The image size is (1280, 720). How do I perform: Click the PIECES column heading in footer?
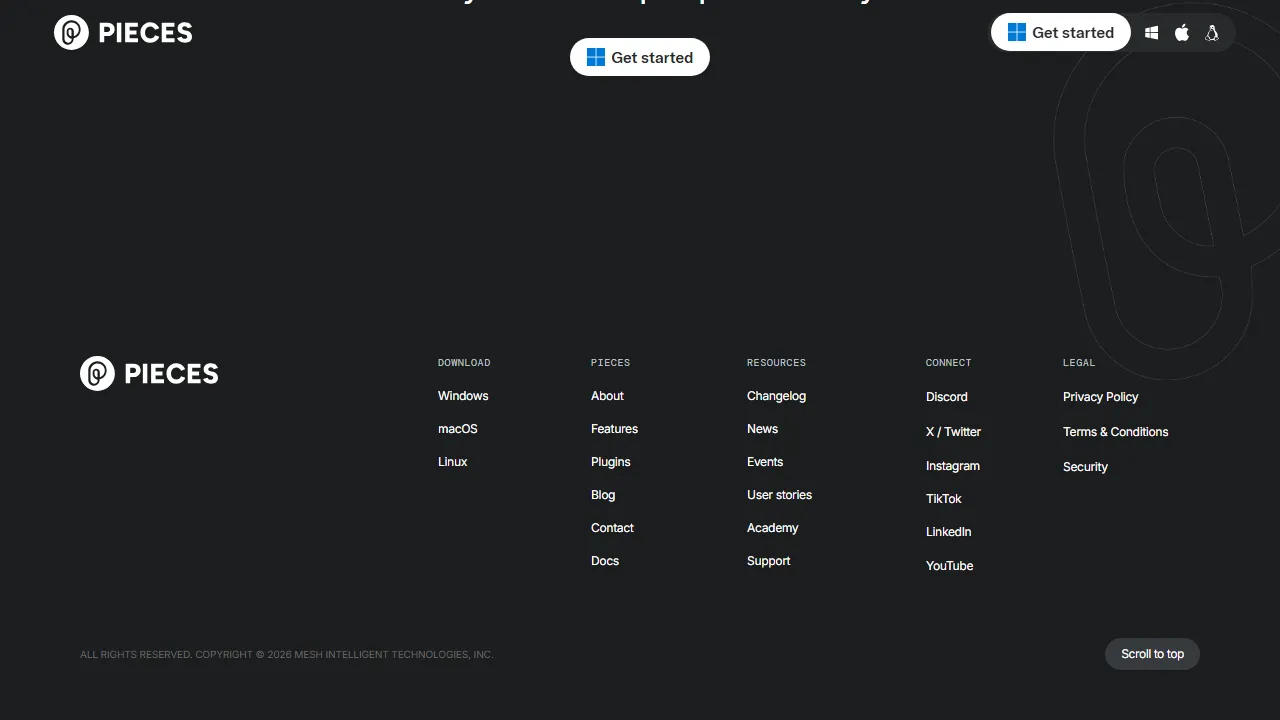click(x=610, y=363)
